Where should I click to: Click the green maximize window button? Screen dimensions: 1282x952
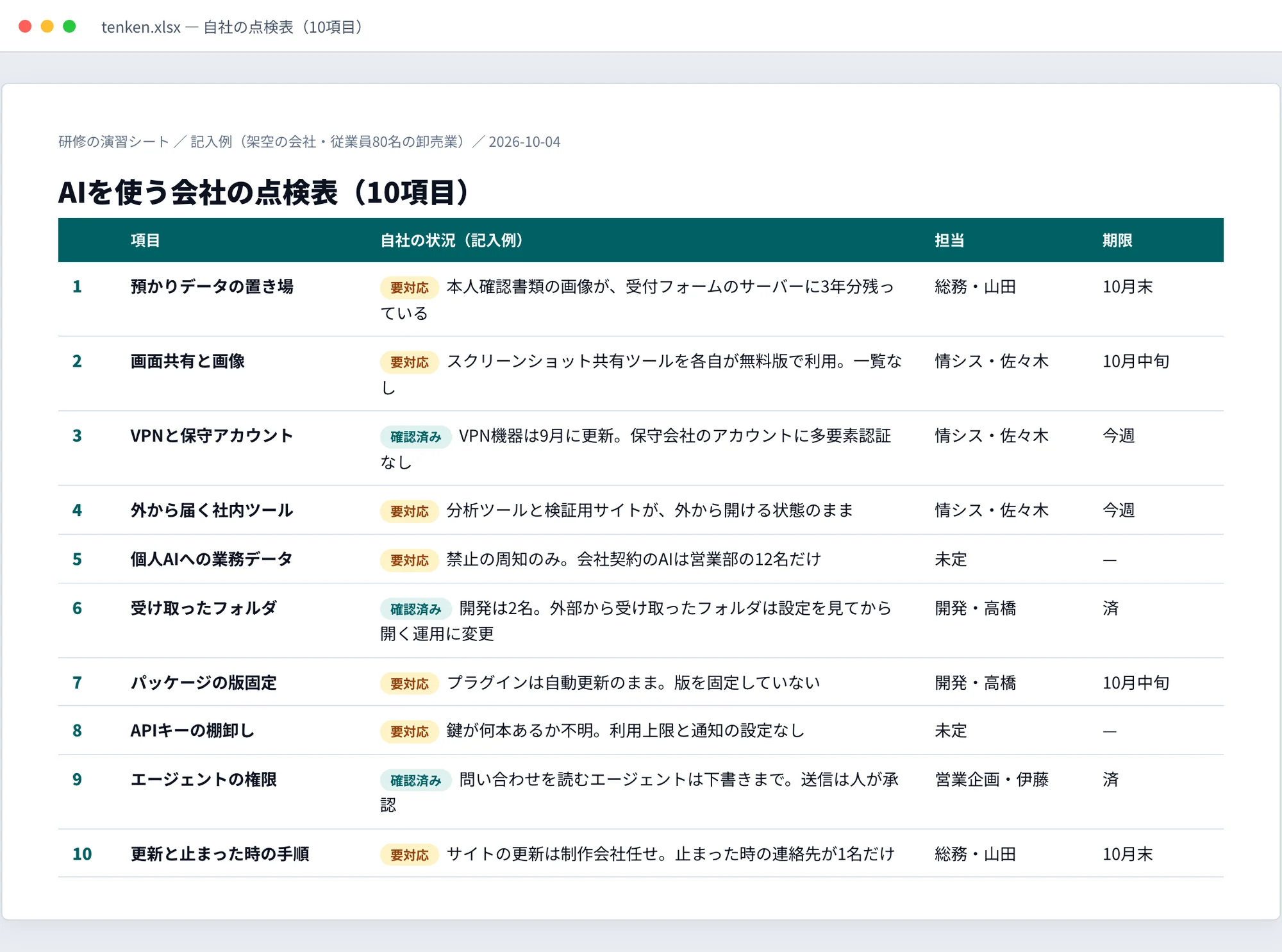69,26
